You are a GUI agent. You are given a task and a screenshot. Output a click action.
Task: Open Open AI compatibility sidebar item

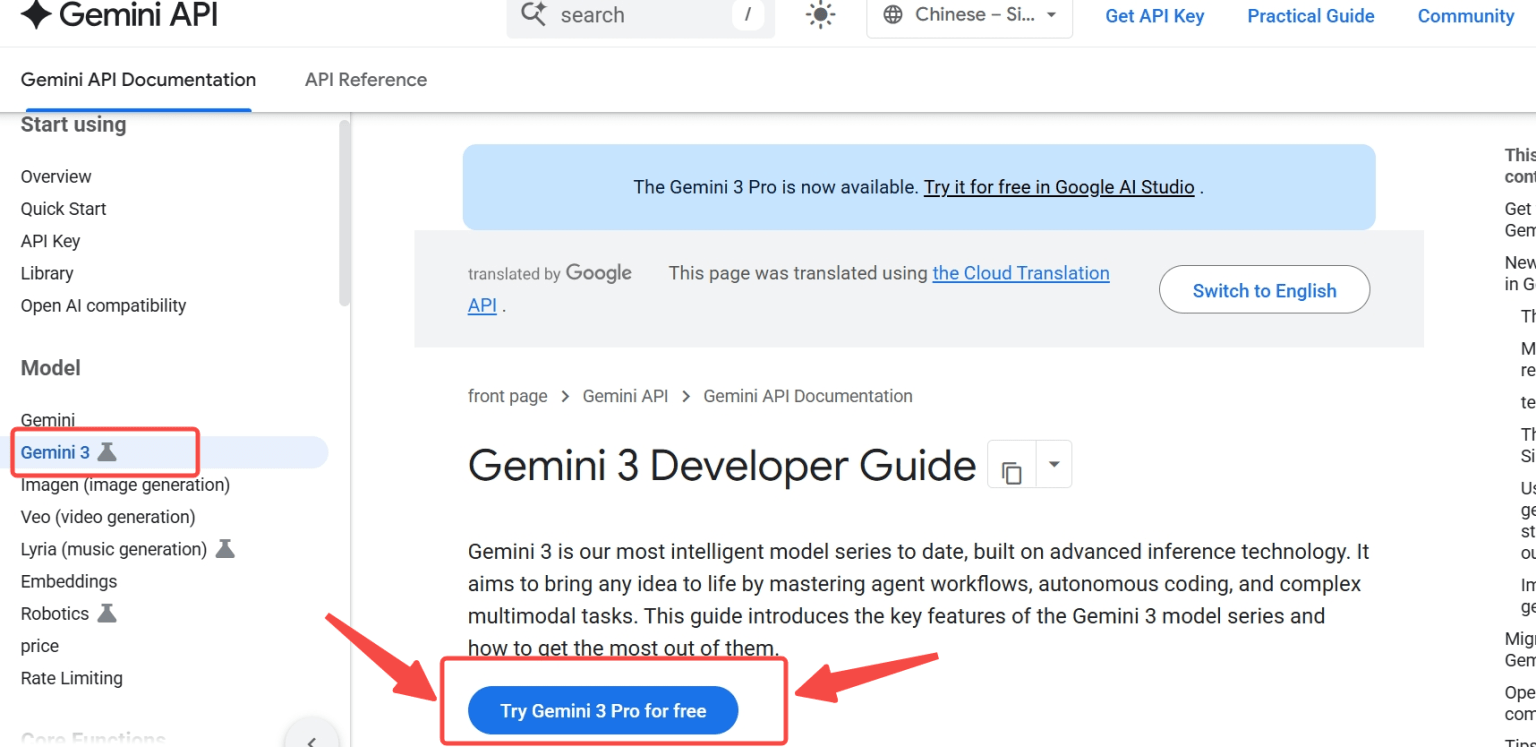click(103, 305)
